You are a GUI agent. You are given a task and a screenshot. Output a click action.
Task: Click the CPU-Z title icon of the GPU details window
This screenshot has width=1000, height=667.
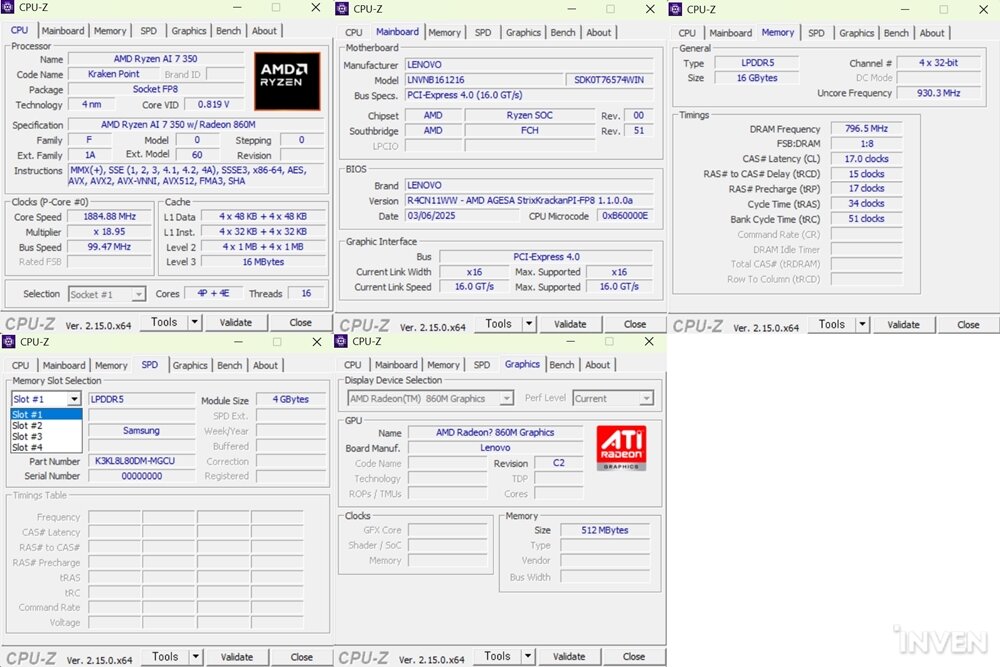[x=342, y=341]
